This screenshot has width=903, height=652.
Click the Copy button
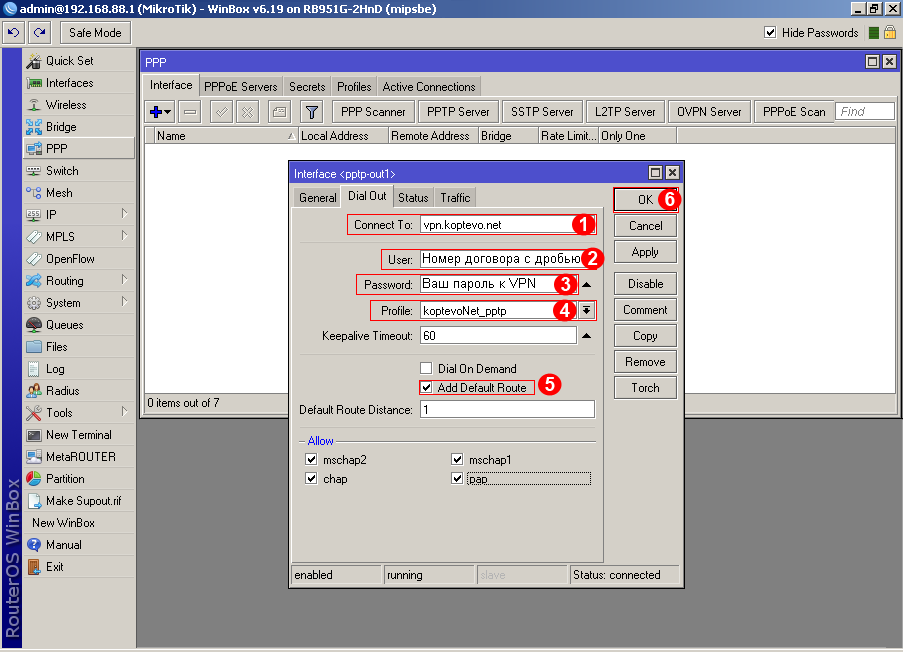(x=645, y=336)
